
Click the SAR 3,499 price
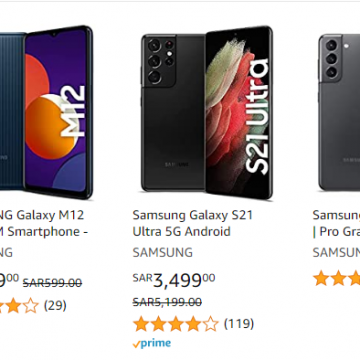[174, 280]
